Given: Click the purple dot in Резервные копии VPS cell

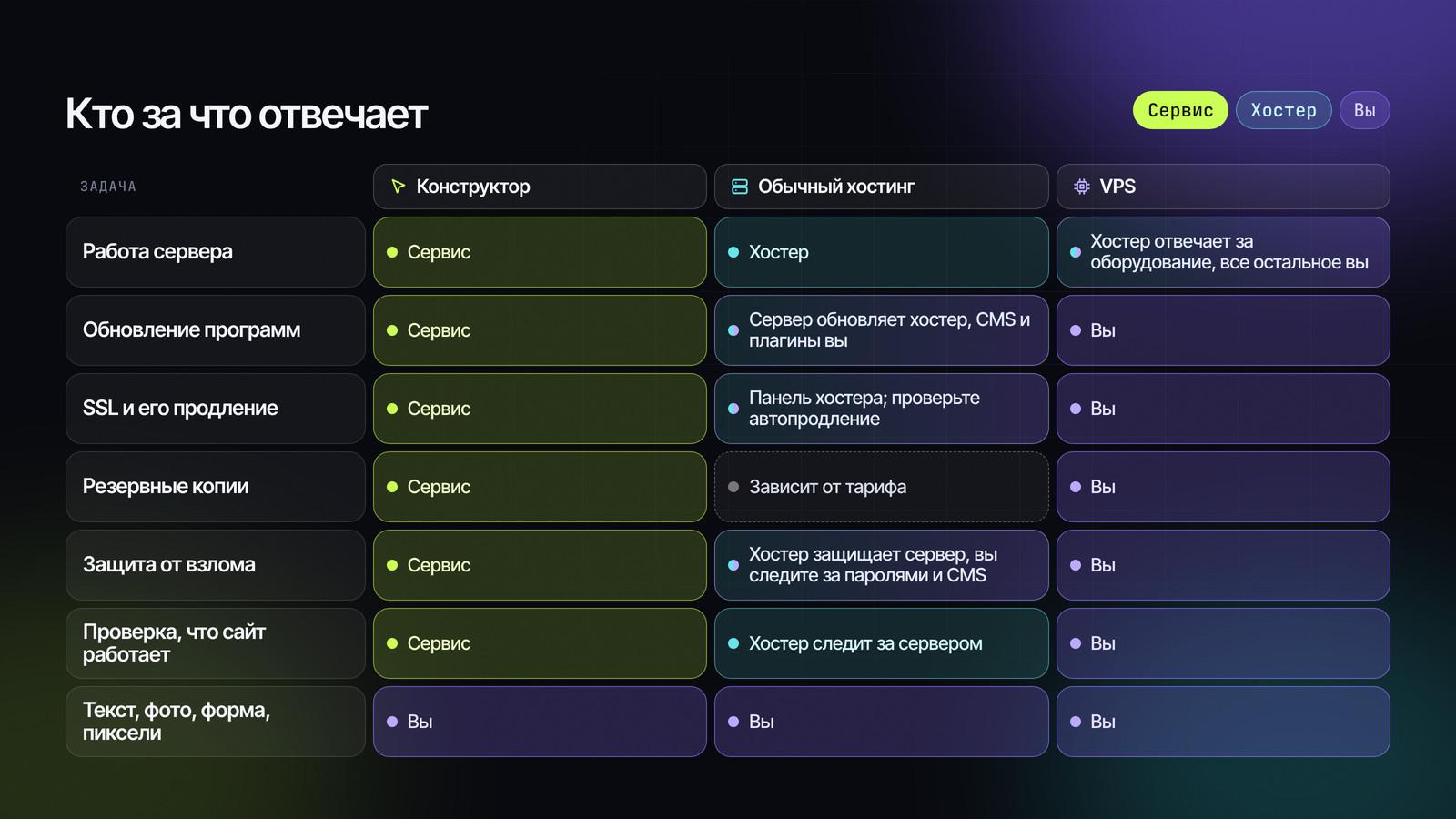Looking at the screenshot, I should click(1076, 487).
